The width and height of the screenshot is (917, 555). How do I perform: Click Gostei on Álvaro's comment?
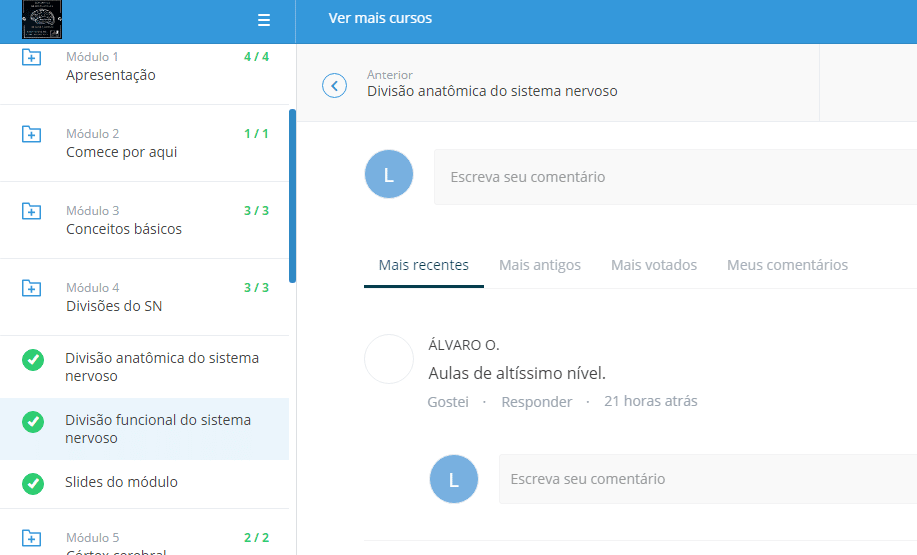(x=448, y=402)
